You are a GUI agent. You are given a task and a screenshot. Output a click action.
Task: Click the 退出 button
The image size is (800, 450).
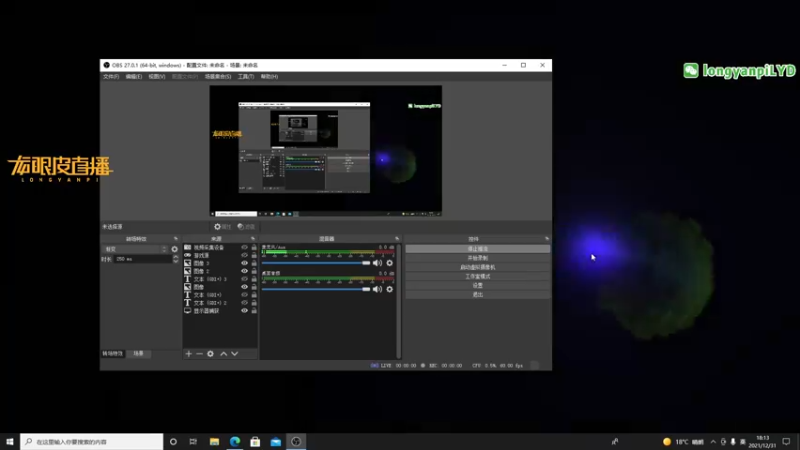pos(478,295)
